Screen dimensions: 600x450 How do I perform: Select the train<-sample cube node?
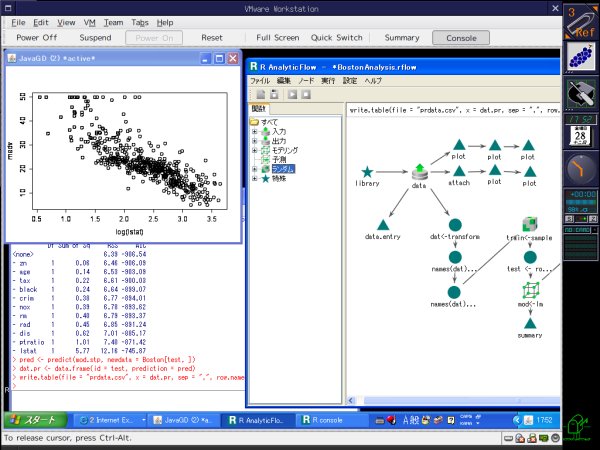530,225
